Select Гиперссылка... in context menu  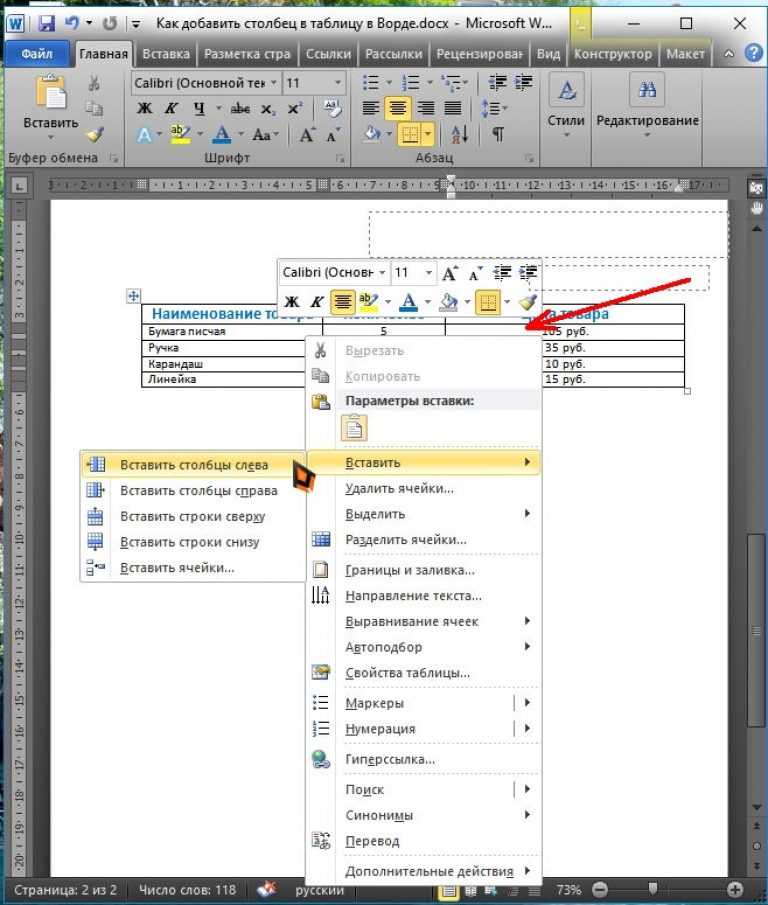424,760
